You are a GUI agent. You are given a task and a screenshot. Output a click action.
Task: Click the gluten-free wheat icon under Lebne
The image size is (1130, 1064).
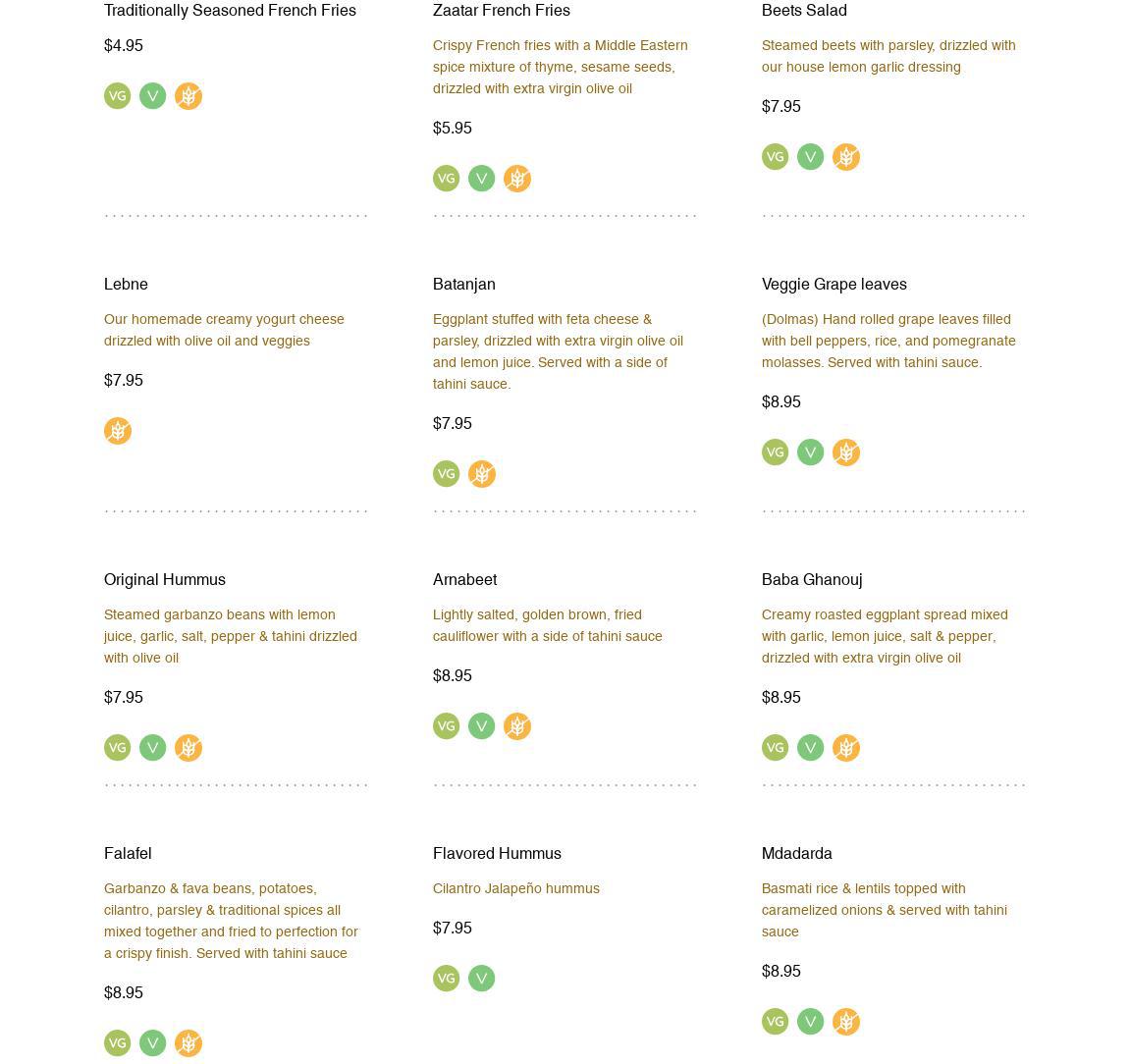(x=118, y=431)
